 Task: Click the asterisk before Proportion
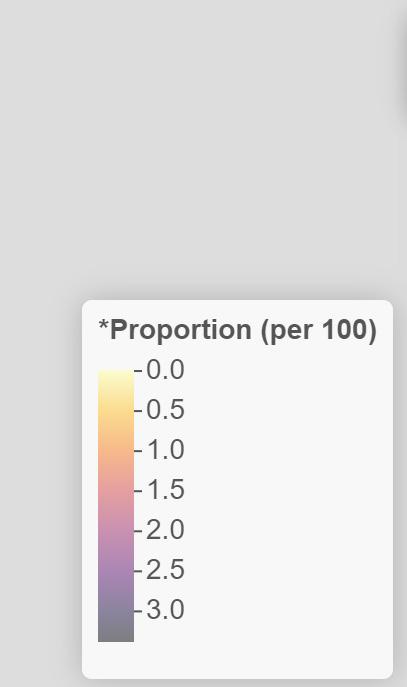103,325
